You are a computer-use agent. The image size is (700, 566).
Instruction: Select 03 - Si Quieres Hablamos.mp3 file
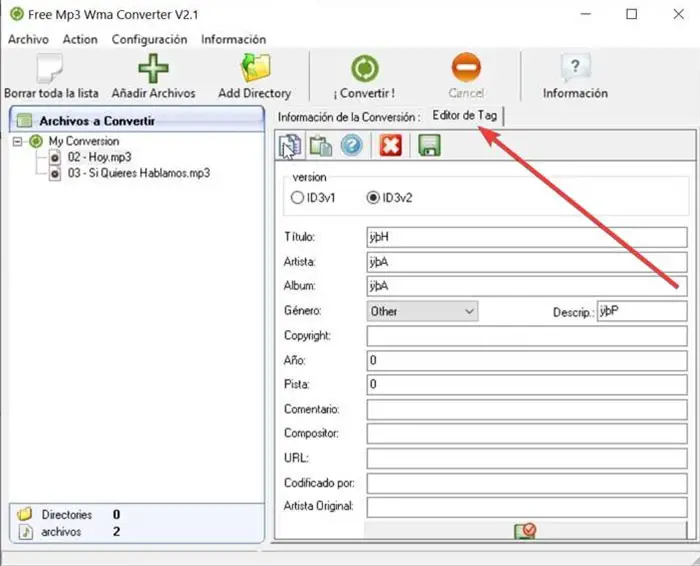pyautogui.click(x=139, y=173)
